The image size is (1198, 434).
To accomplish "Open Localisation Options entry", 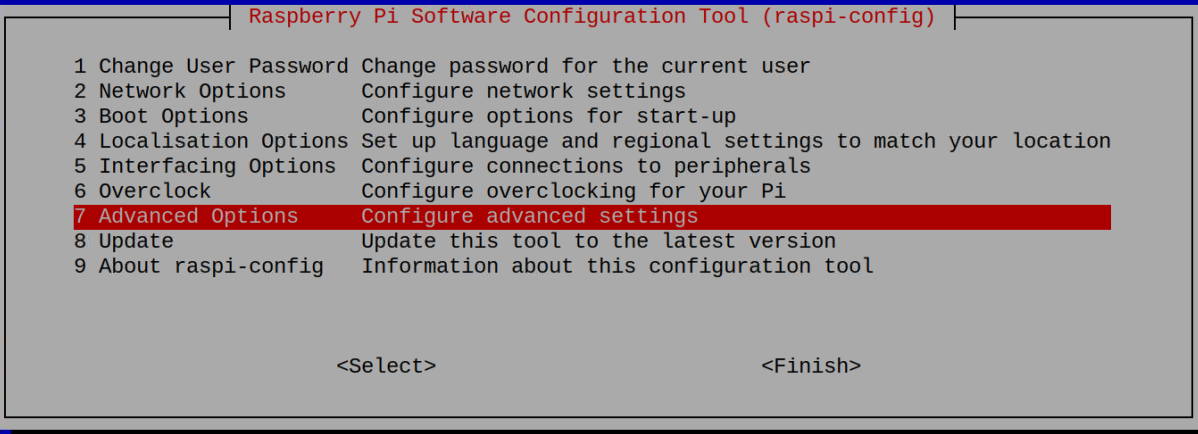I will (210, 142).
